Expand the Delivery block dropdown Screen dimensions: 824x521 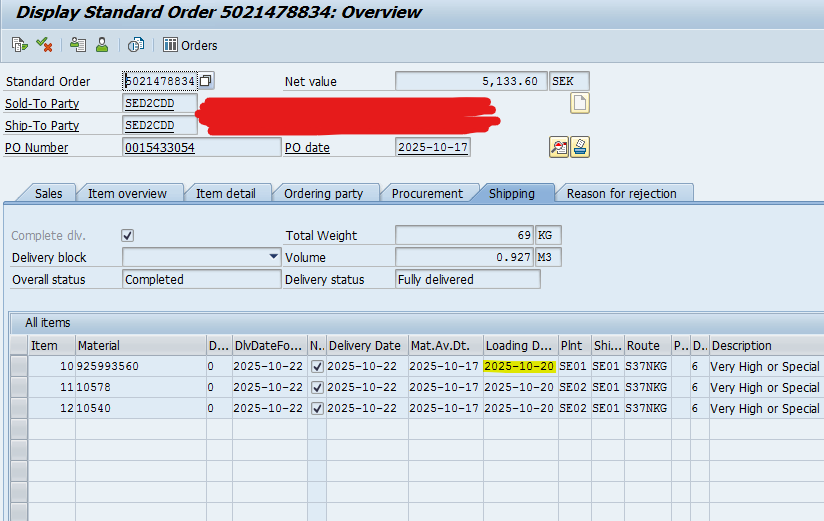pyautogui.click(x=273, y=257)
